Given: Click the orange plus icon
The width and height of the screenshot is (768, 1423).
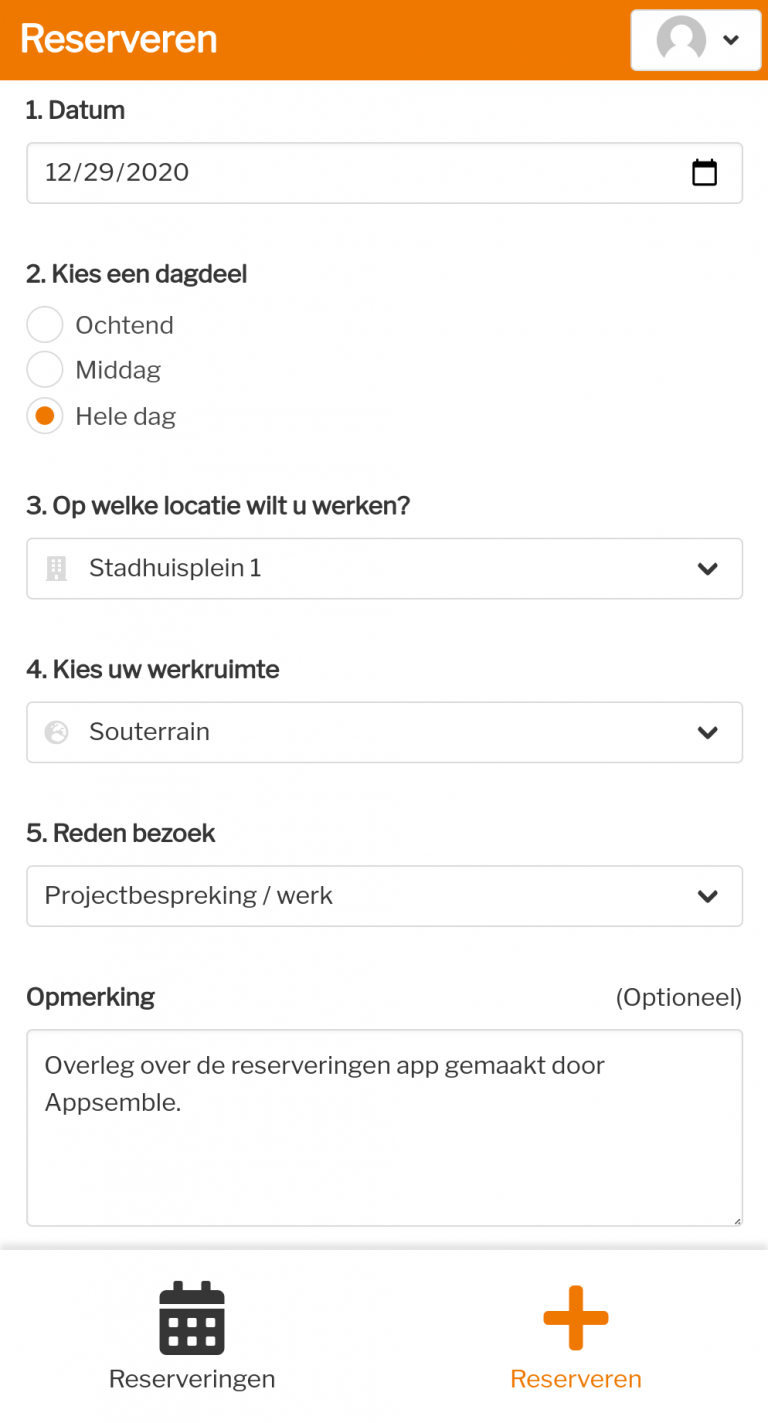Looking at the screenshot, I should (576, 1317).
